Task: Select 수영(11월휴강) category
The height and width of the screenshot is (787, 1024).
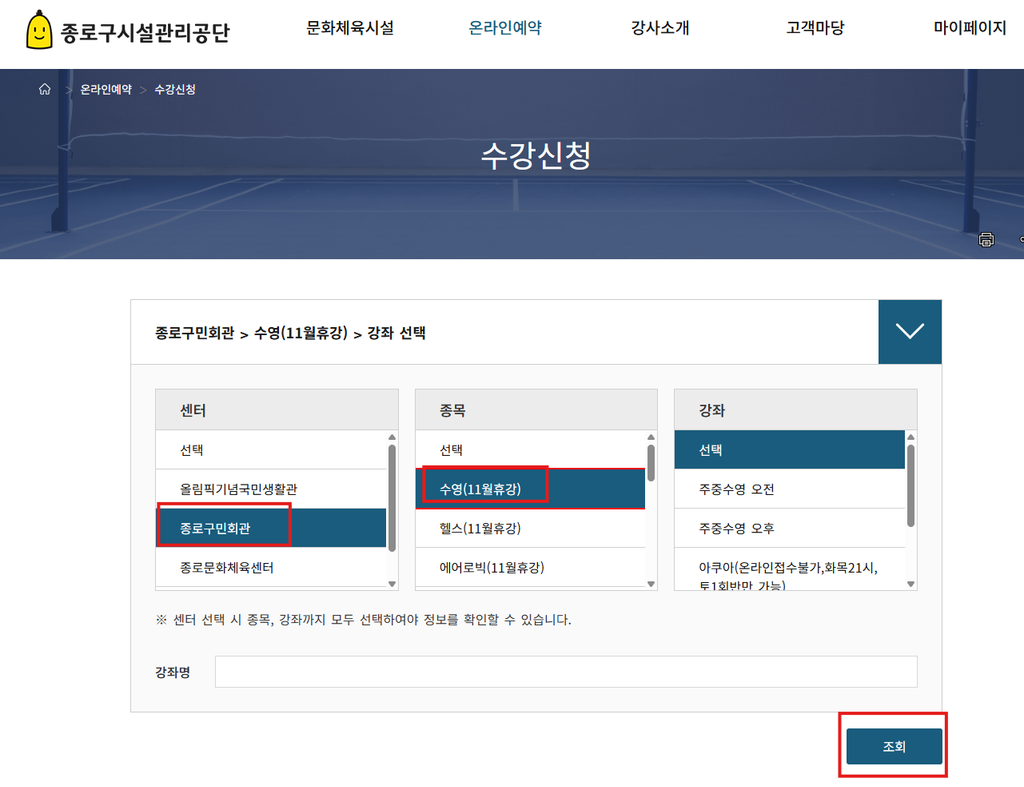Action: coord(530,489)
